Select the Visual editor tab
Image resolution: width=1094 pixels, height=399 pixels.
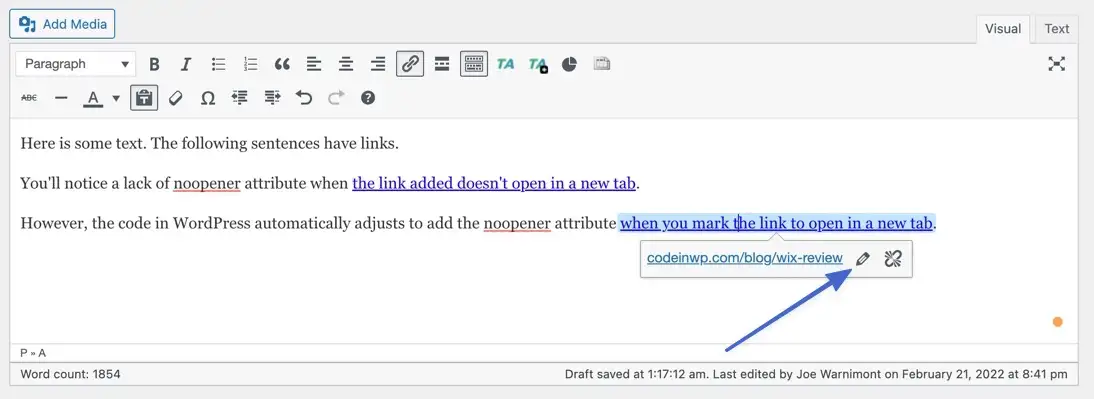pos(1003,29)
